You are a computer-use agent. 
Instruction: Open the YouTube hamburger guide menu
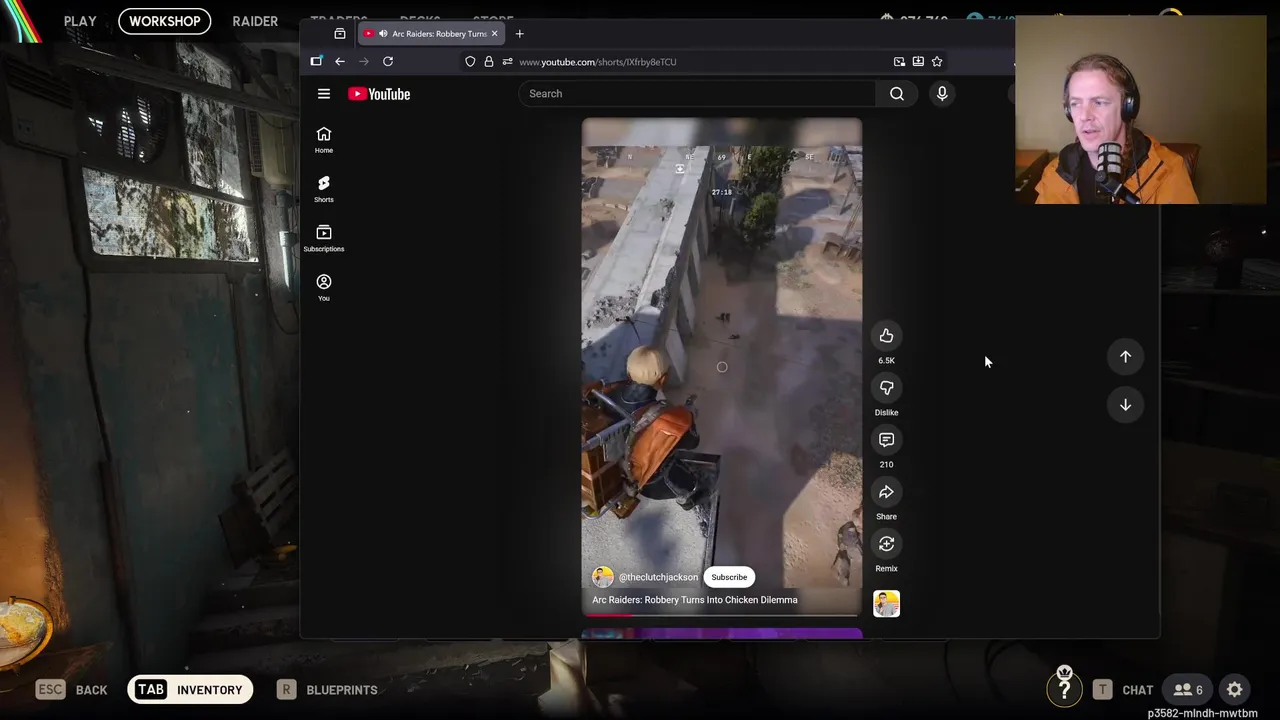click(x=324, y=94)
